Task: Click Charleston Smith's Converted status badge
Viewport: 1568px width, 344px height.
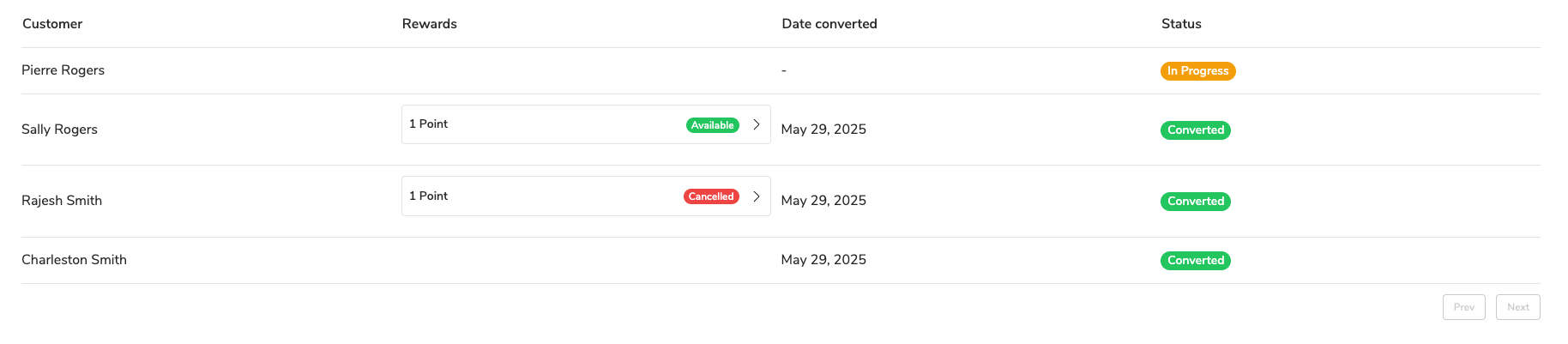Action: pyautogui.click(x=1195, y=261)
